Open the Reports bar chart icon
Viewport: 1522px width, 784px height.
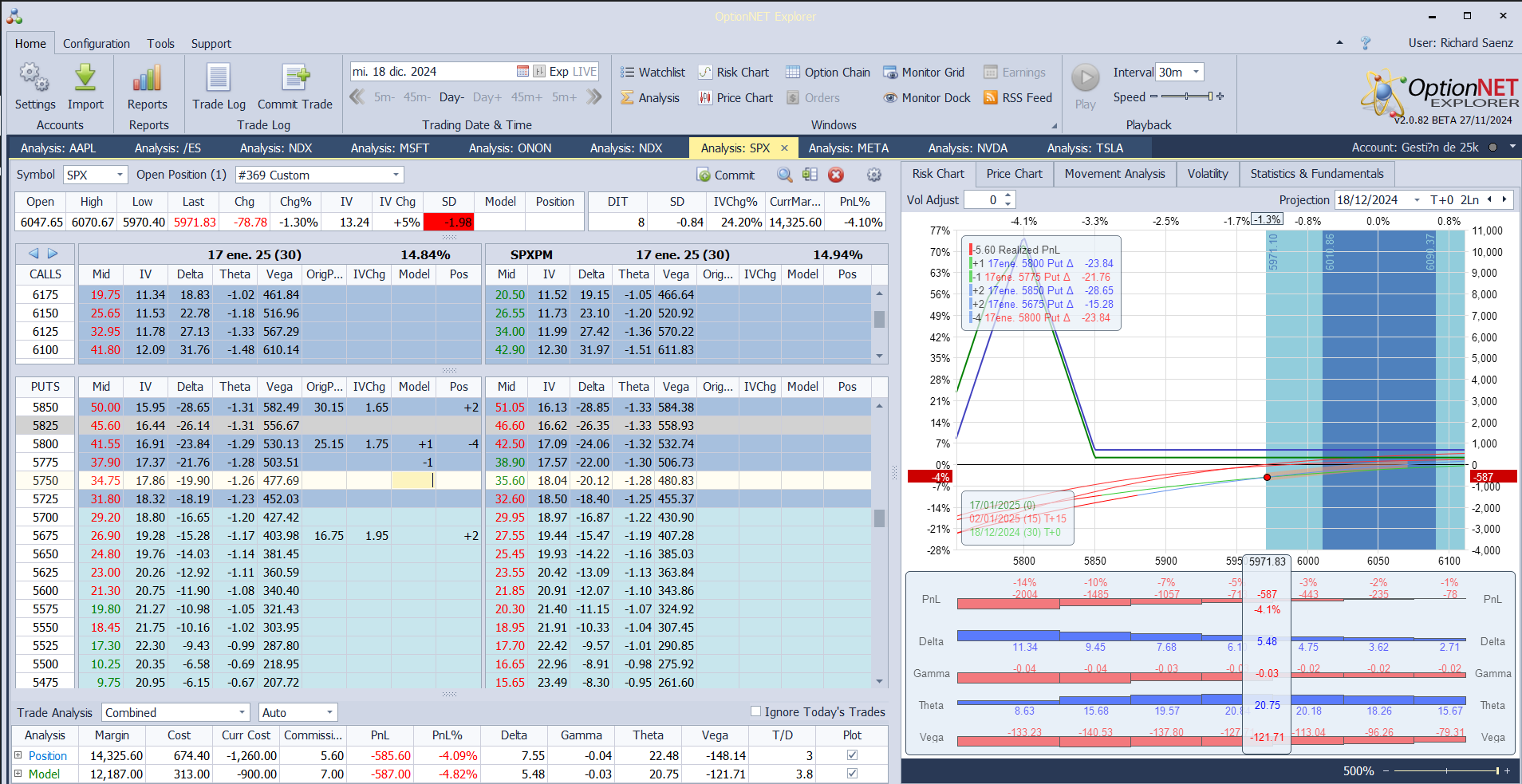(148, 78)
